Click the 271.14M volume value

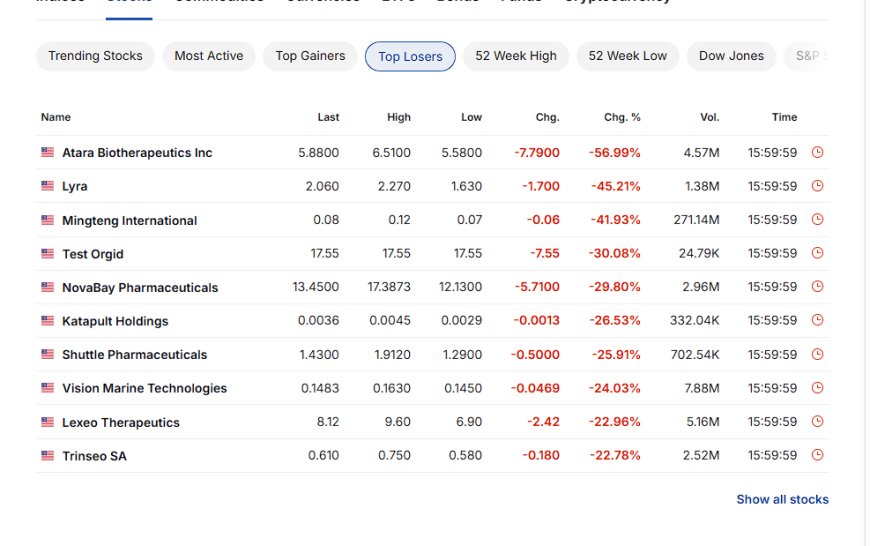click(x=696, y=220)
